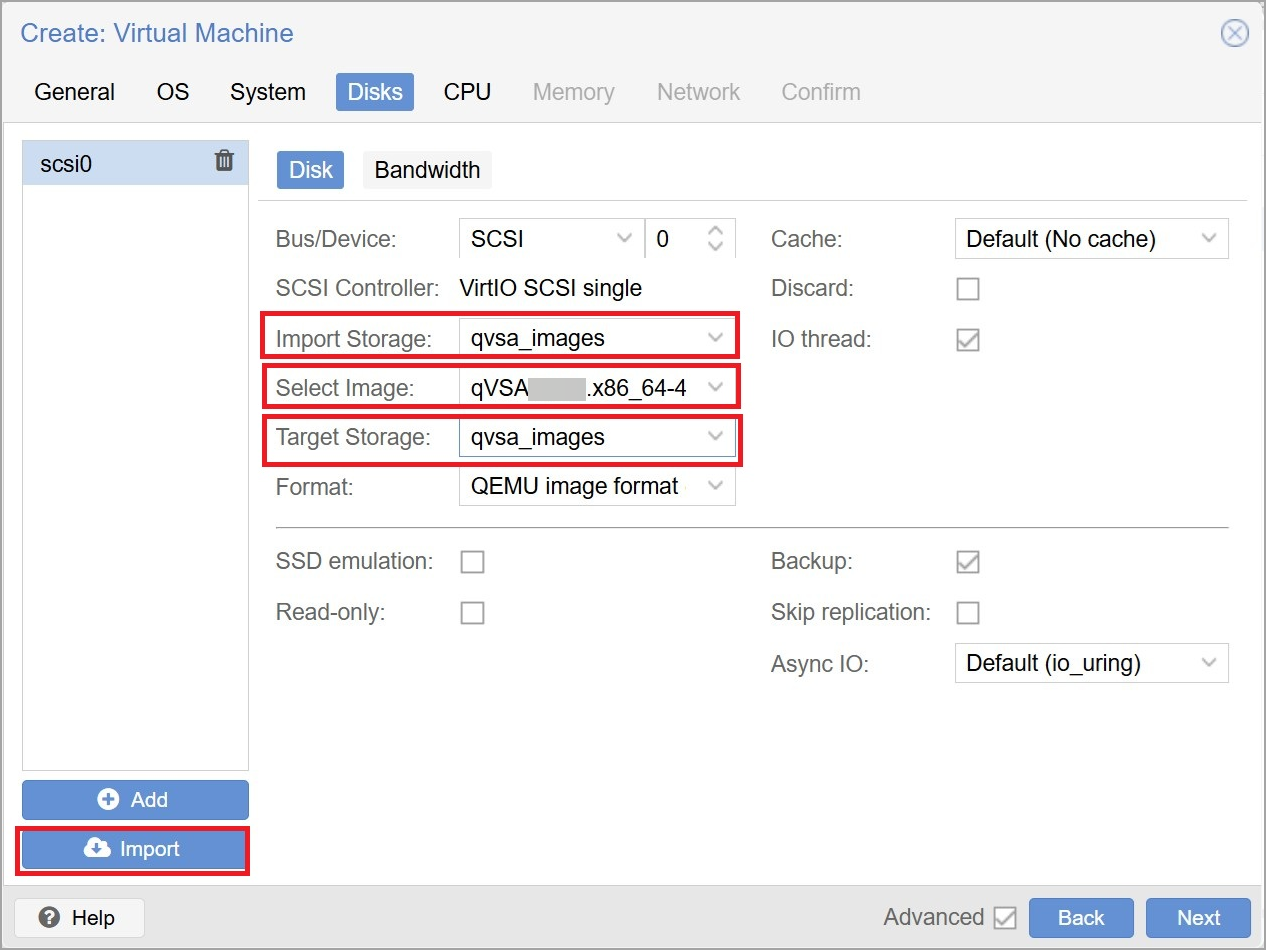1266x950 pixels.
Task: Click the Create: Virtual Machine title
Action: (157, 33)
